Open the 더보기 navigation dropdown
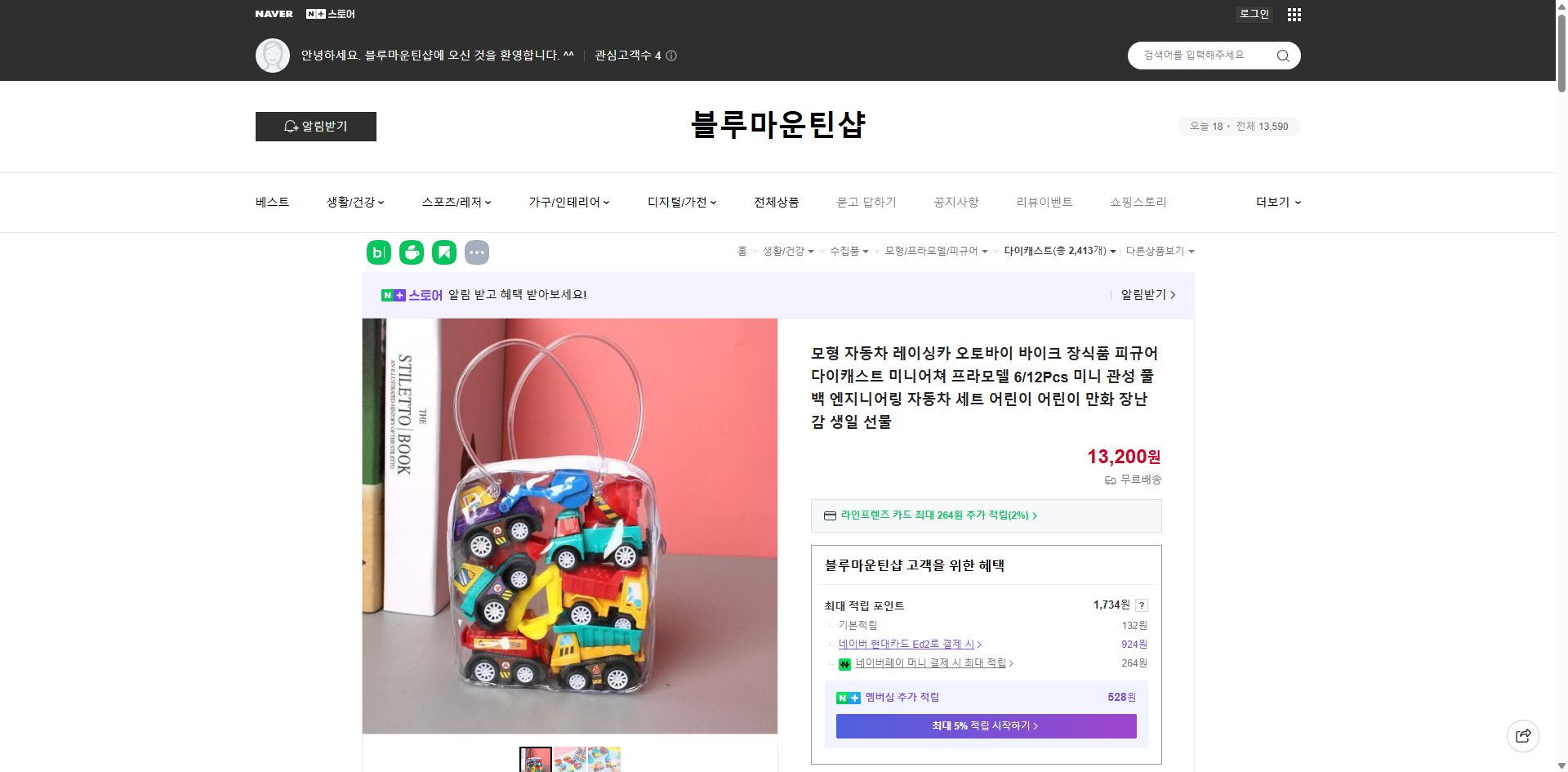This screenshot has width=1568, height=772. click(x=1276, y=202)
